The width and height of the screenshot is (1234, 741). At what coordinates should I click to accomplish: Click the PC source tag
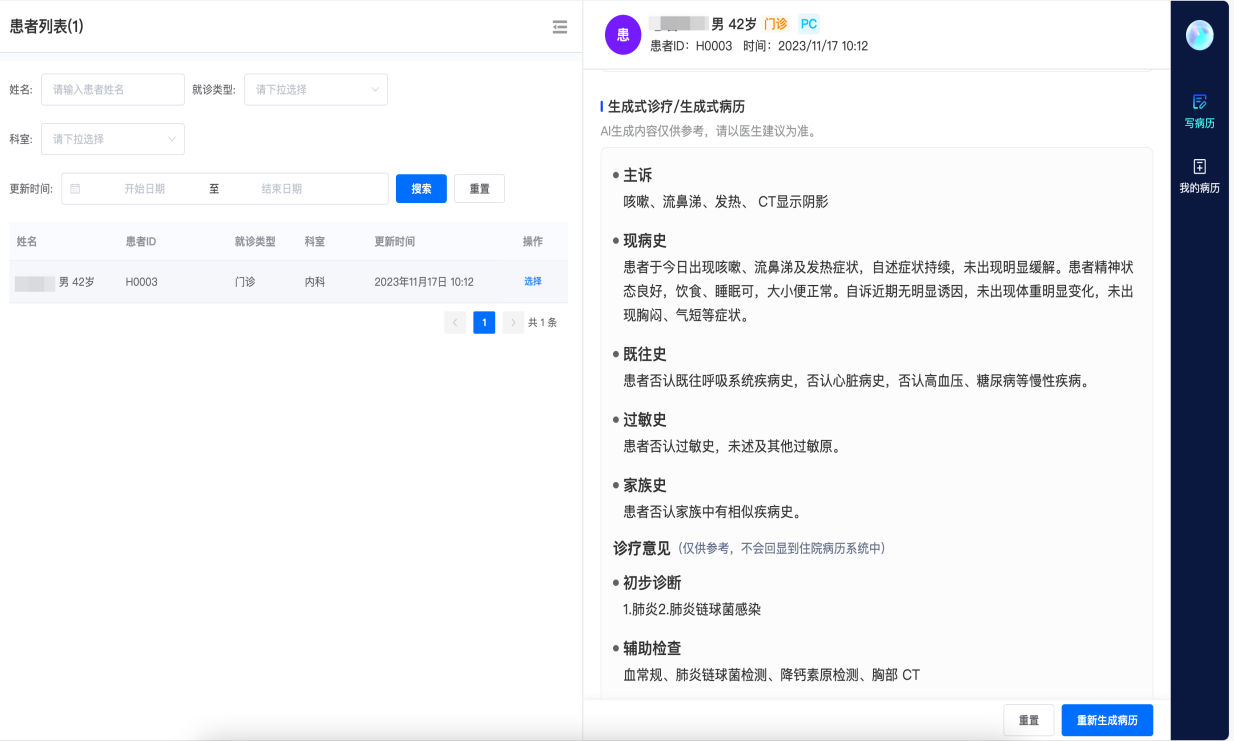pyautogui.click(x=808, y=22)
